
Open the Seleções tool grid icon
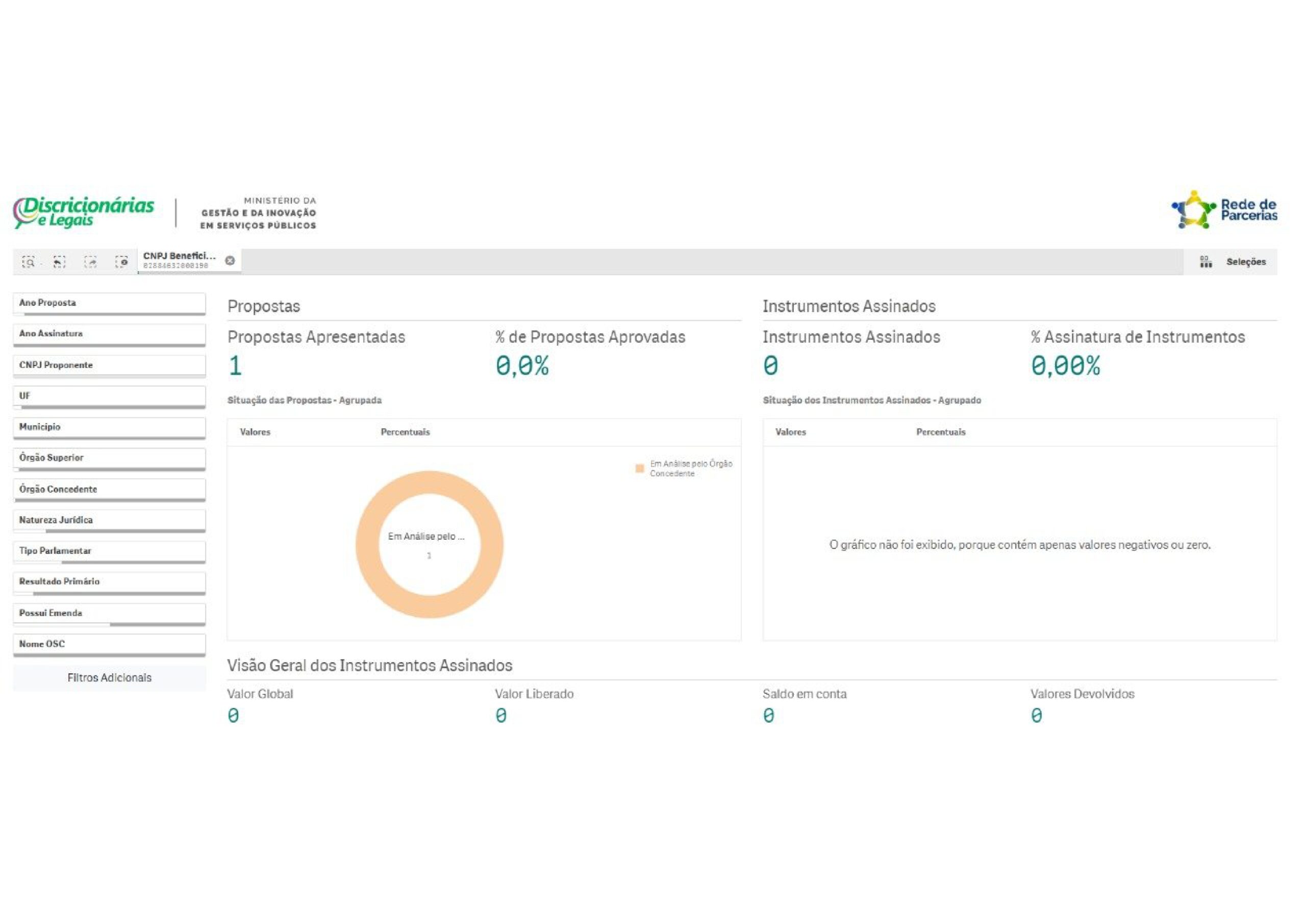(1205, 262)
